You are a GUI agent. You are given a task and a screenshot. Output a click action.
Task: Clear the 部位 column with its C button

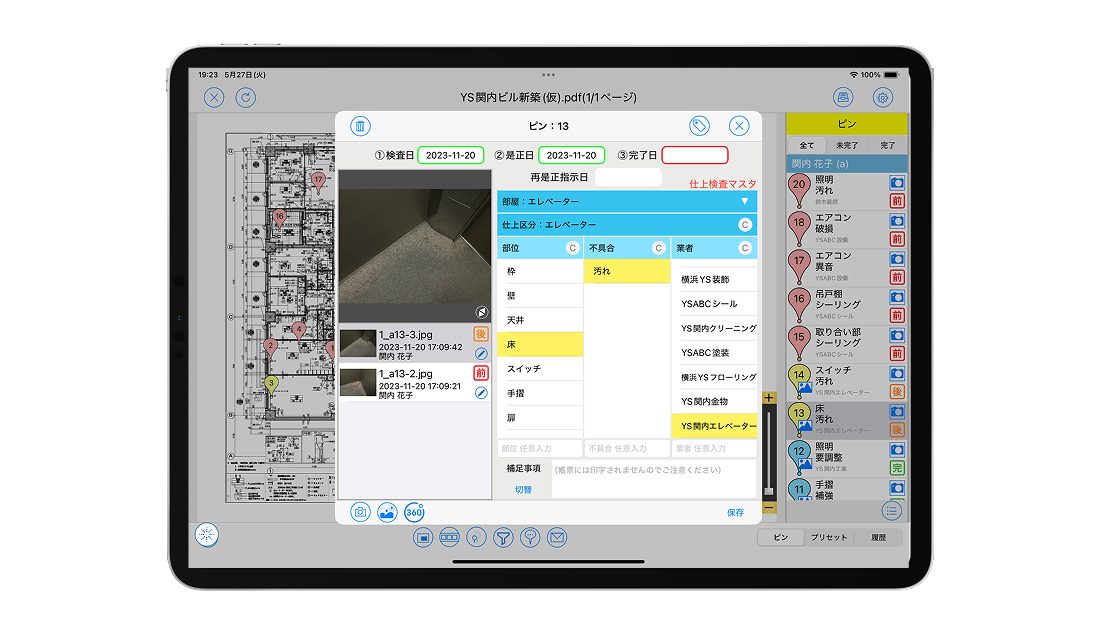coord(573,248)
